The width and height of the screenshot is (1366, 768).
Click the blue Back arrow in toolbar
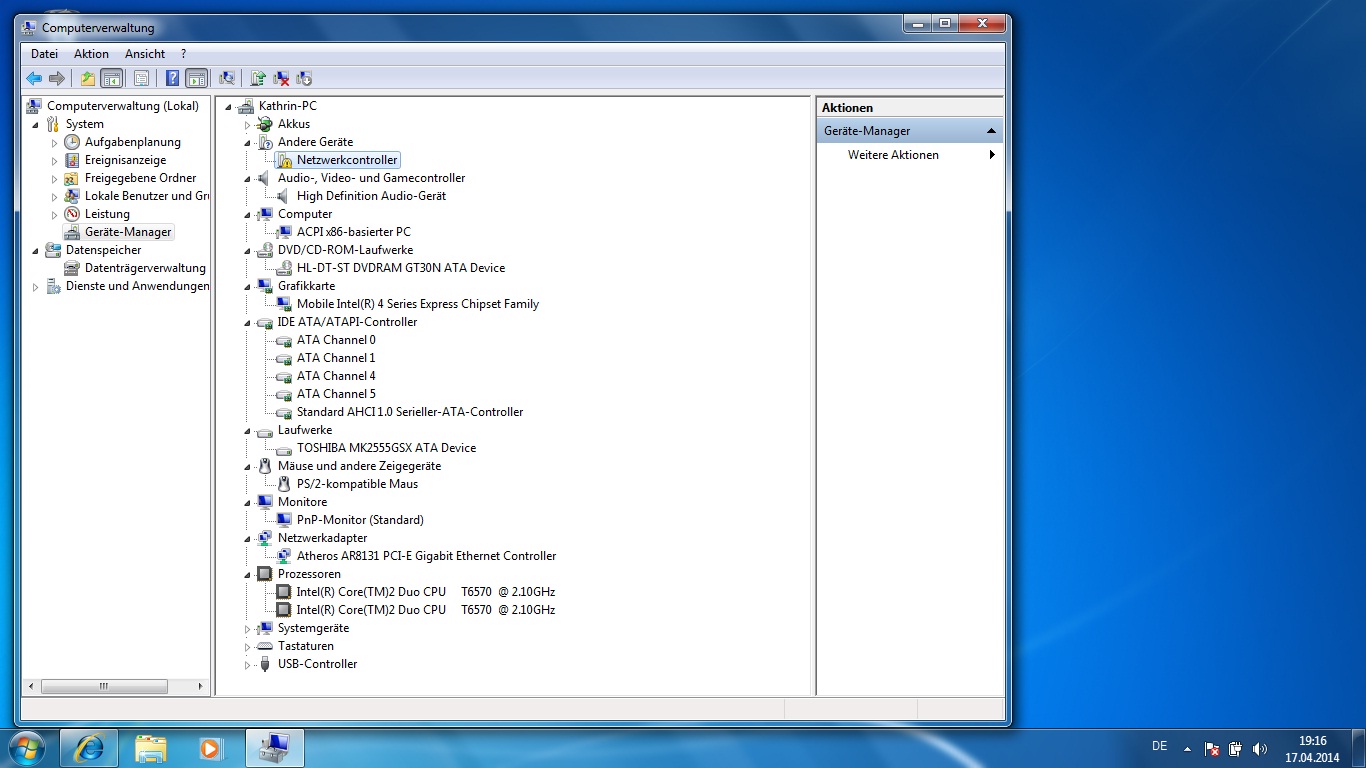(x=34, y=78)
